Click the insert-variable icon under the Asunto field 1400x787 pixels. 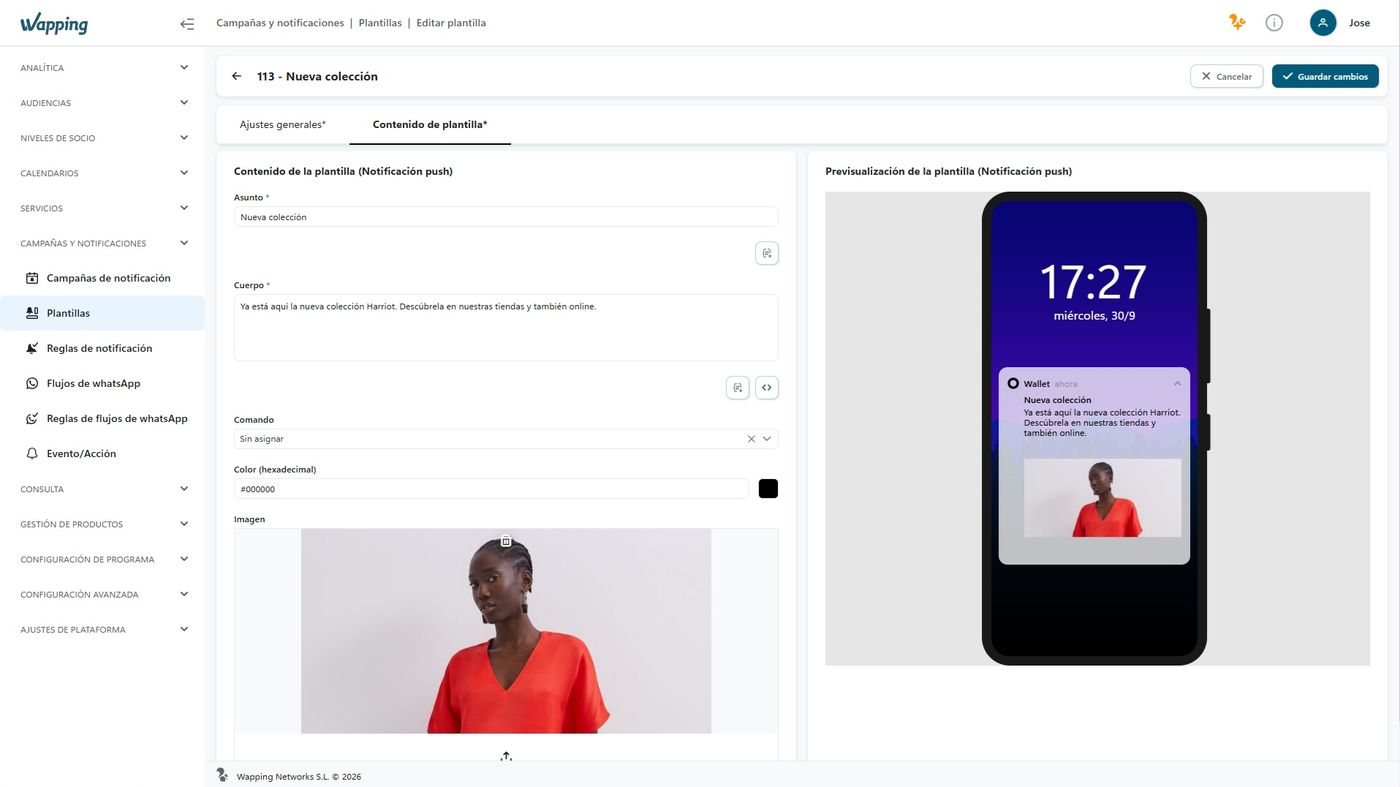(x=767, y=253)
